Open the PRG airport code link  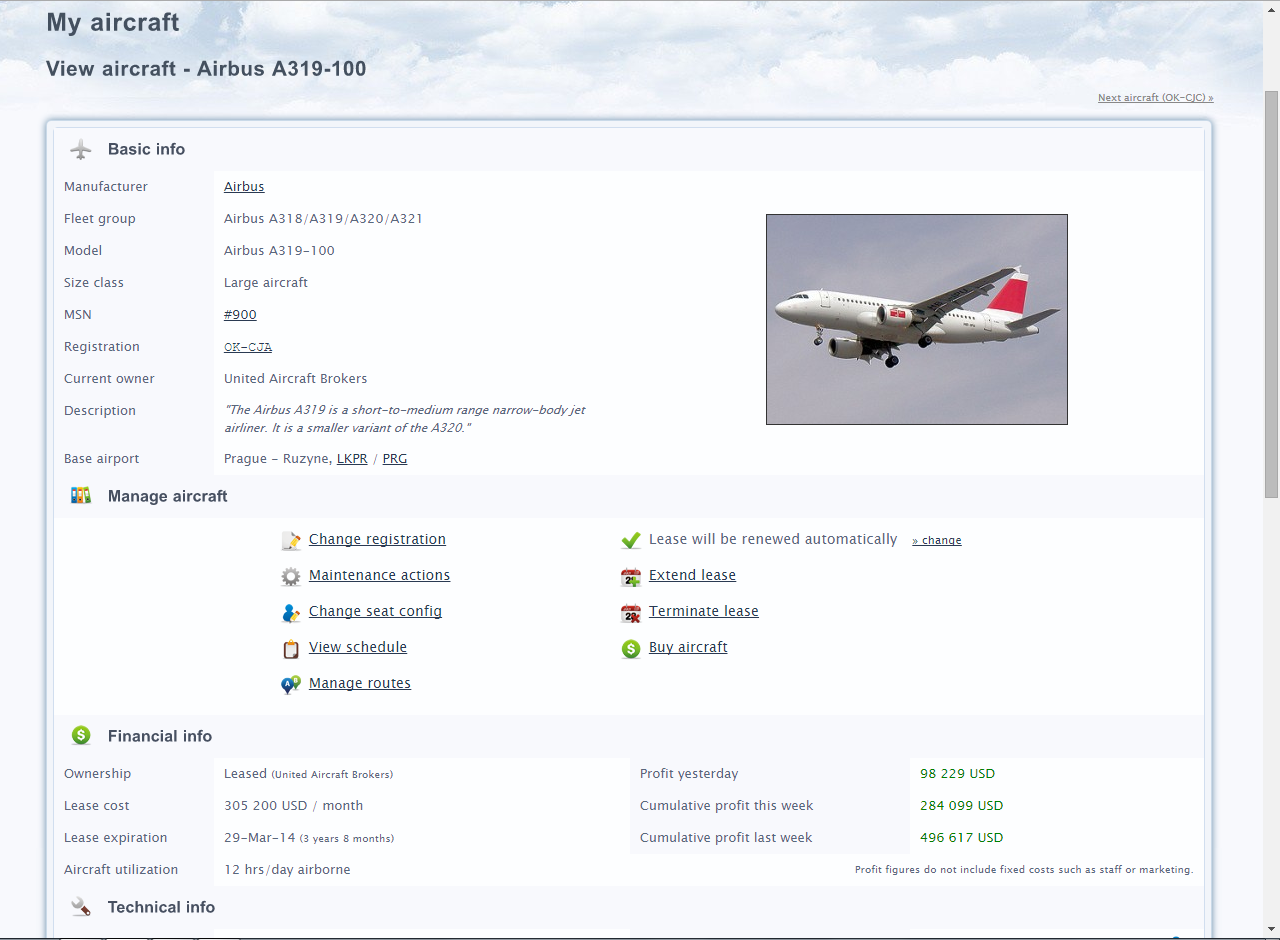point(395,459)
